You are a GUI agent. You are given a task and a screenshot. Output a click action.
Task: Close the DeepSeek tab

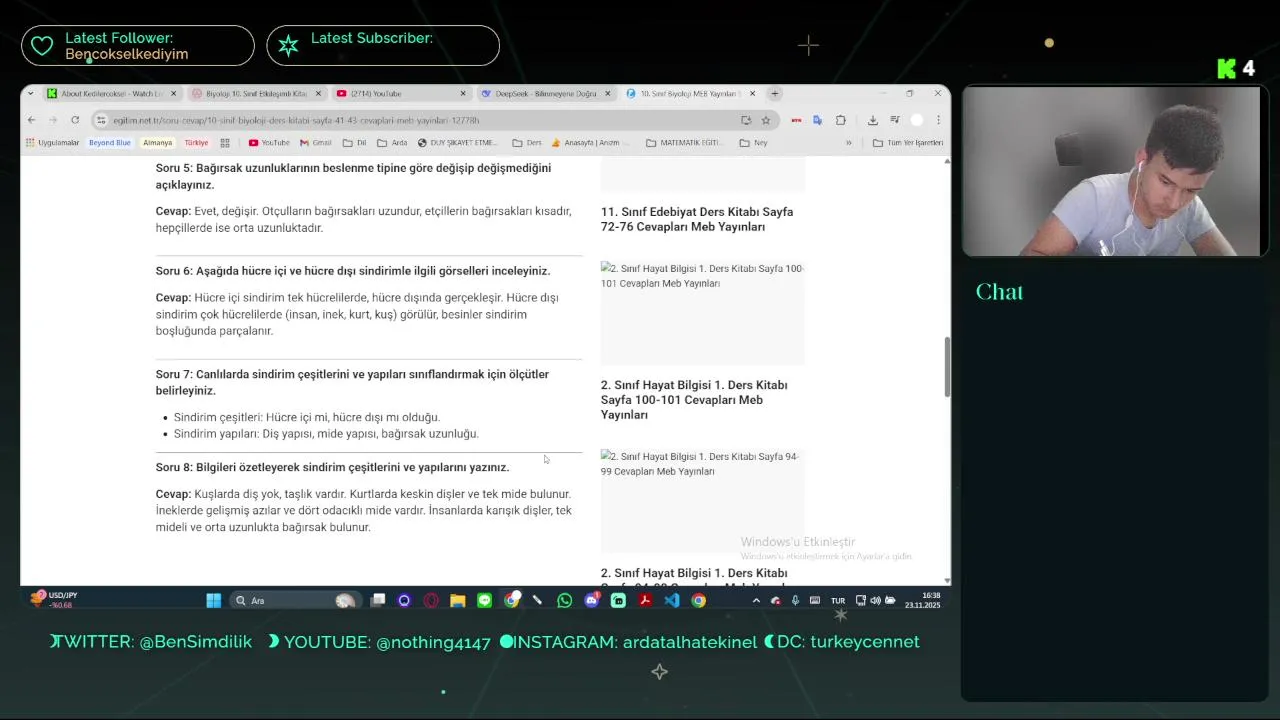coord(607,94)
